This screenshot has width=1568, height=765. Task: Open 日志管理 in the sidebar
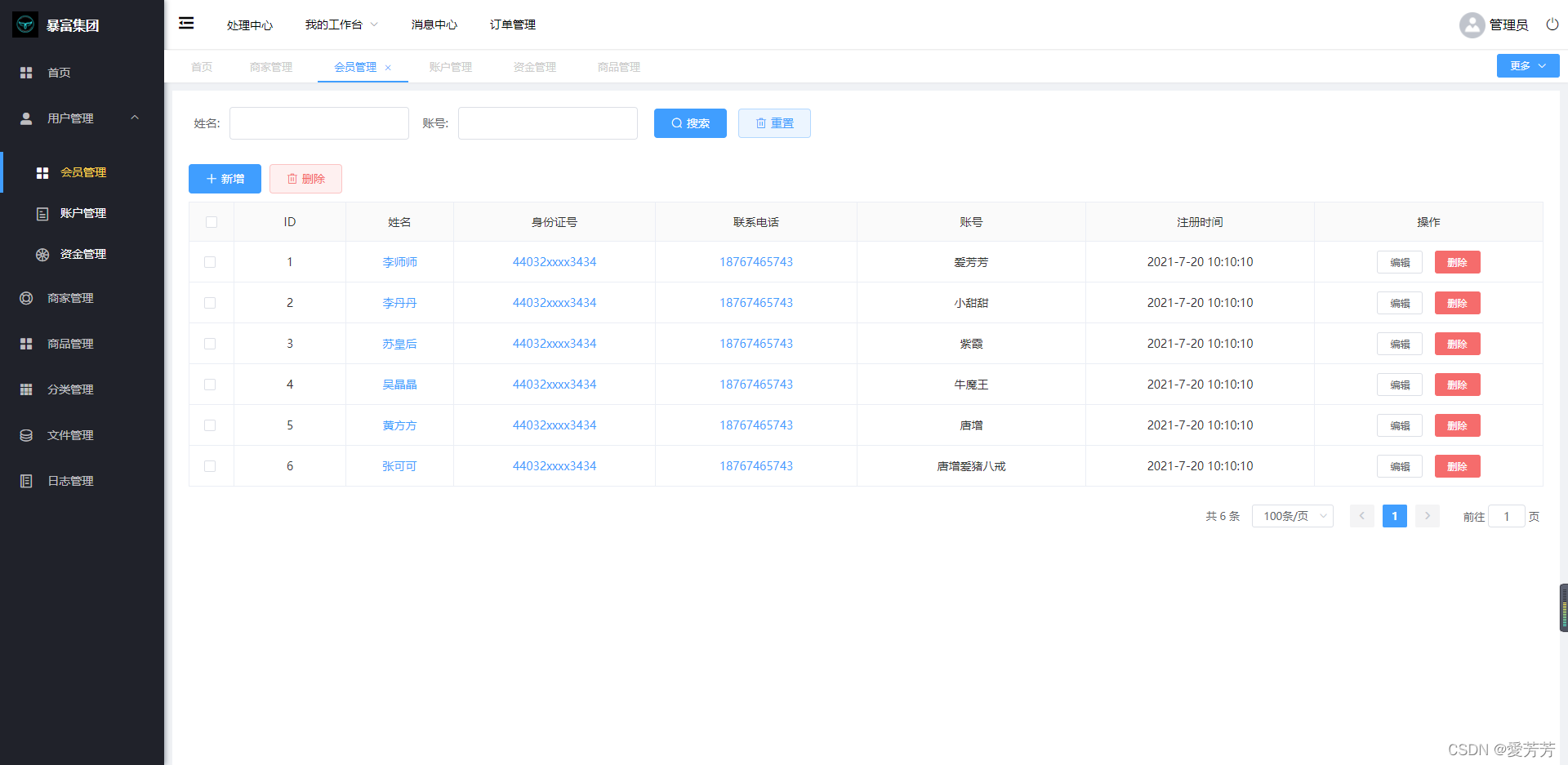coord(82,481)
